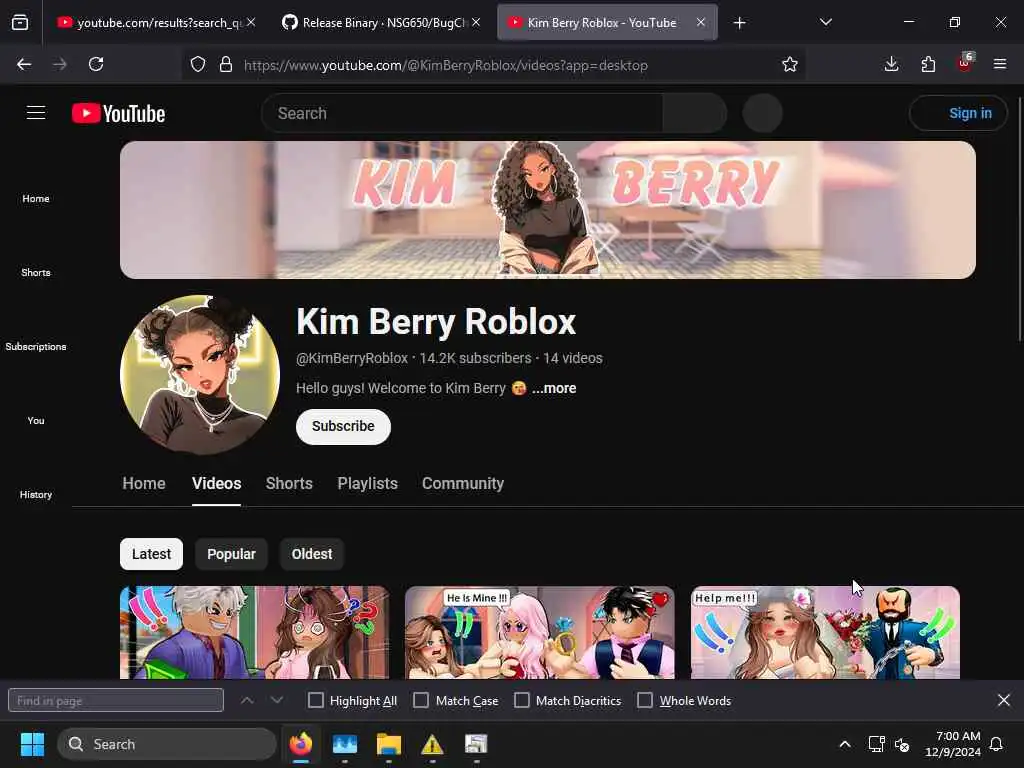
Task: Open the notifications bell in taskbar
Action: click(x=996, y=744)
